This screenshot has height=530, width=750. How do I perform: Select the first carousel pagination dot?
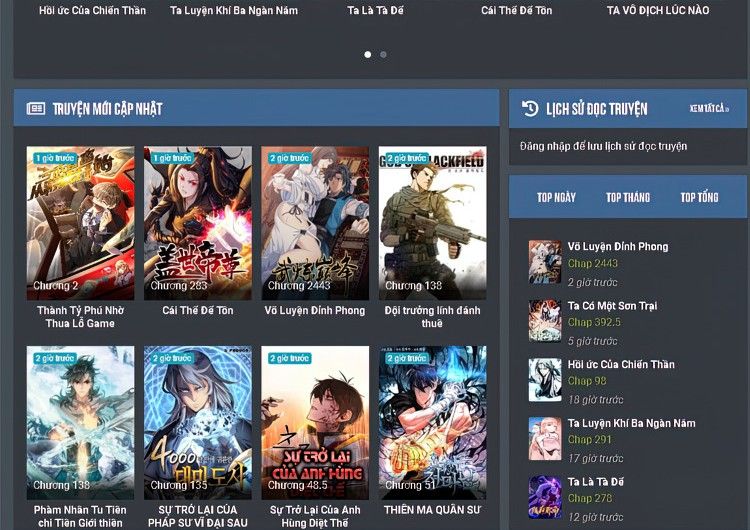(367, 55)
